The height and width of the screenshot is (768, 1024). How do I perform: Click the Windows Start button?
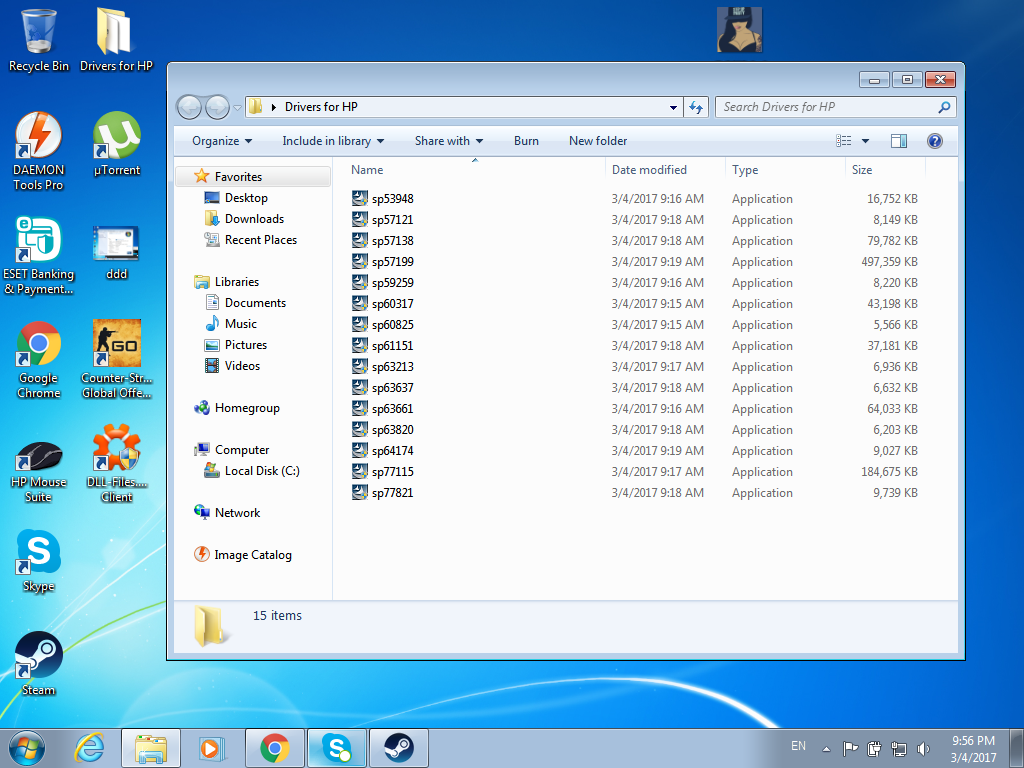tap(27, 748)
